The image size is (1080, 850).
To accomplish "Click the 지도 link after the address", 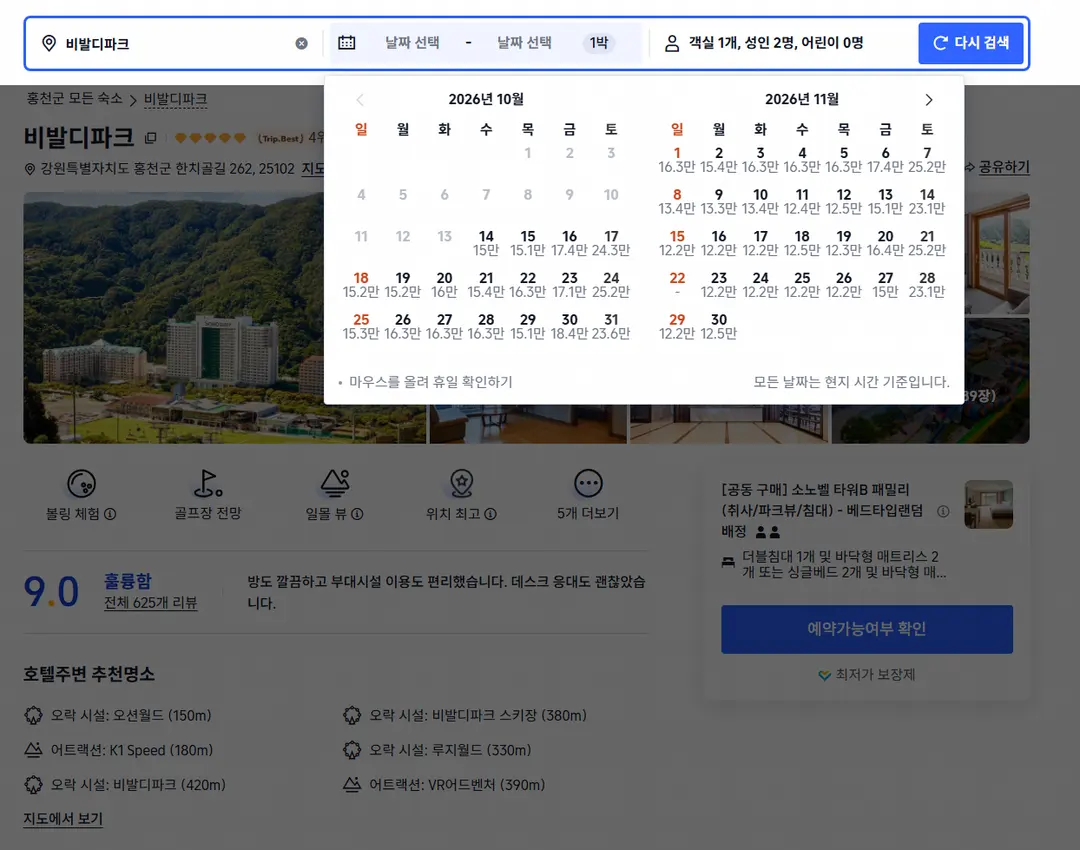I will point(313,169).
